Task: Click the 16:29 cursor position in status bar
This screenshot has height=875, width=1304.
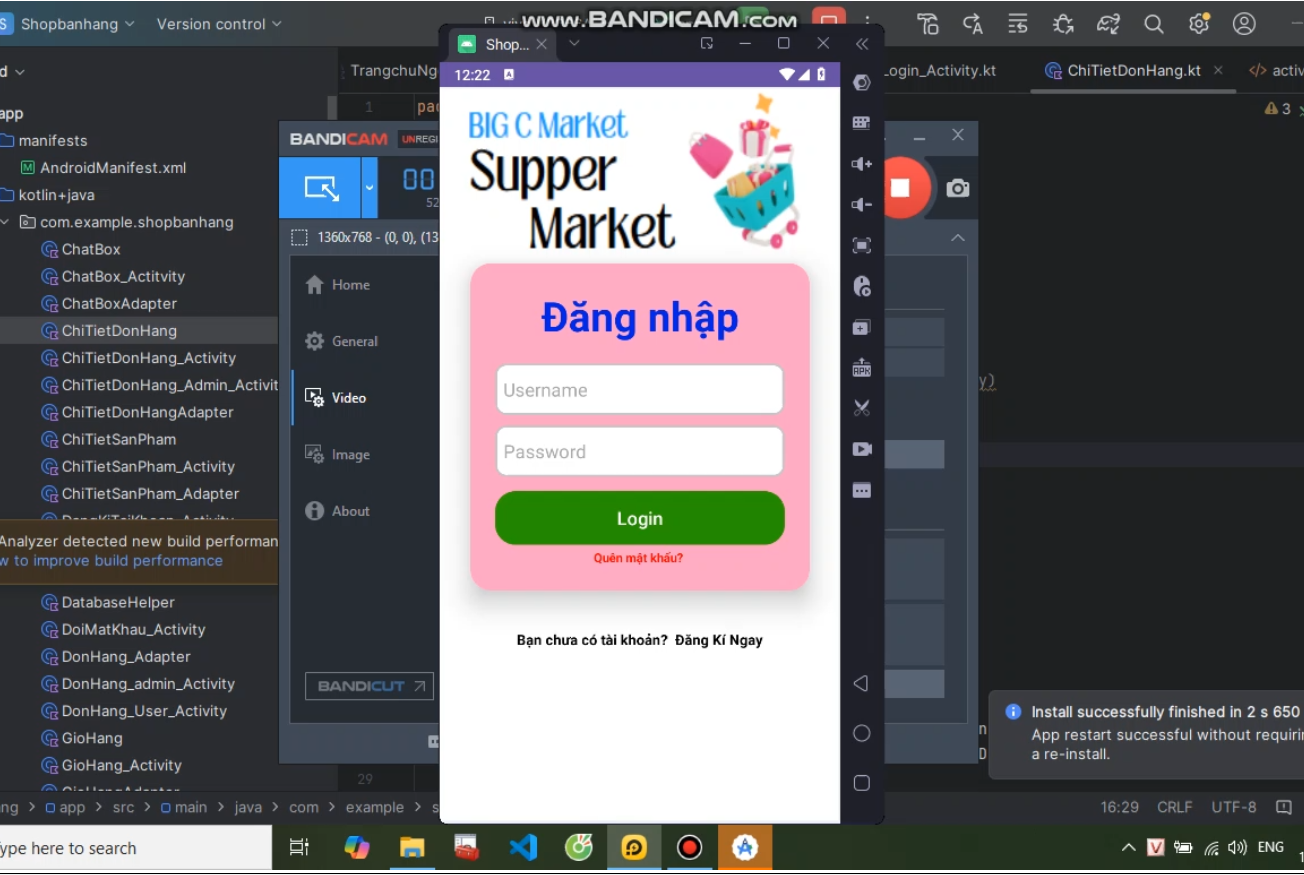Action: click(1120, 807)
